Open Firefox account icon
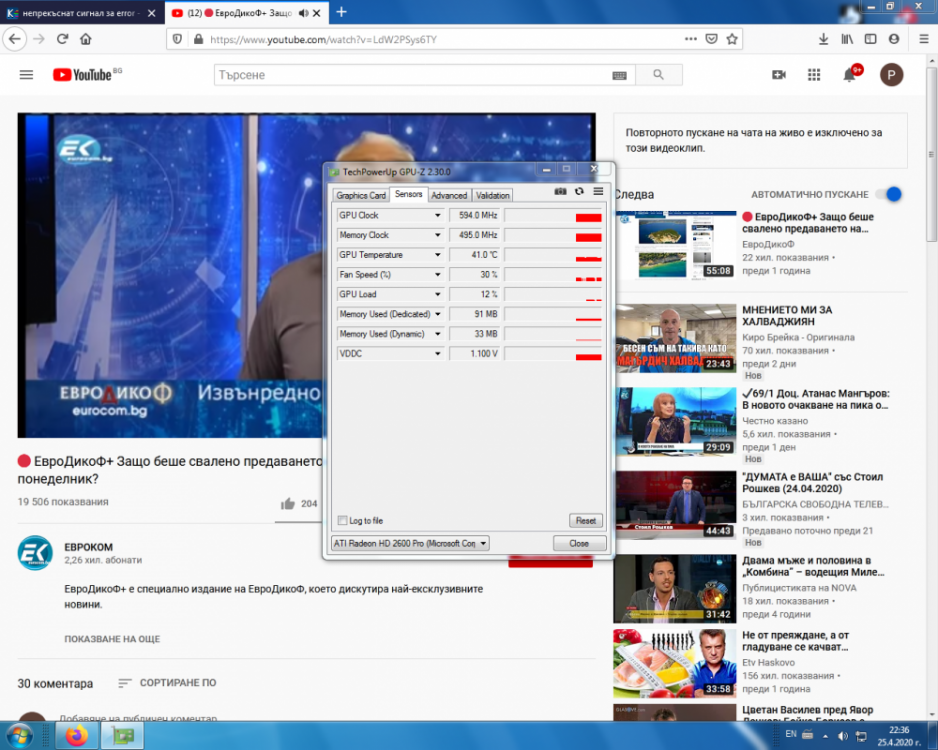 point(894,39)
